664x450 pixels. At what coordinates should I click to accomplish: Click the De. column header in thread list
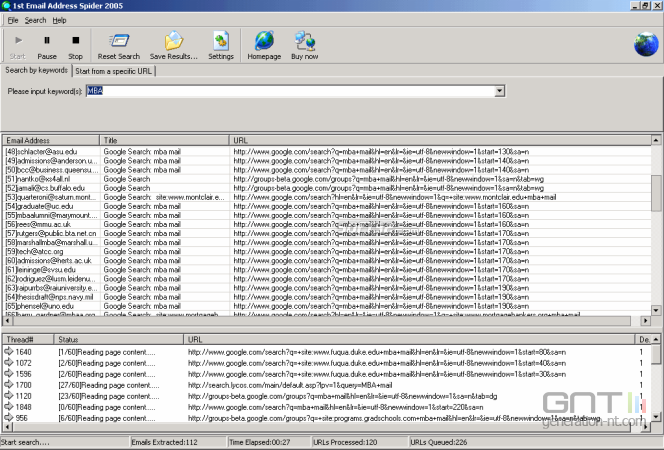pyautogui.click(x=644, y=340)
